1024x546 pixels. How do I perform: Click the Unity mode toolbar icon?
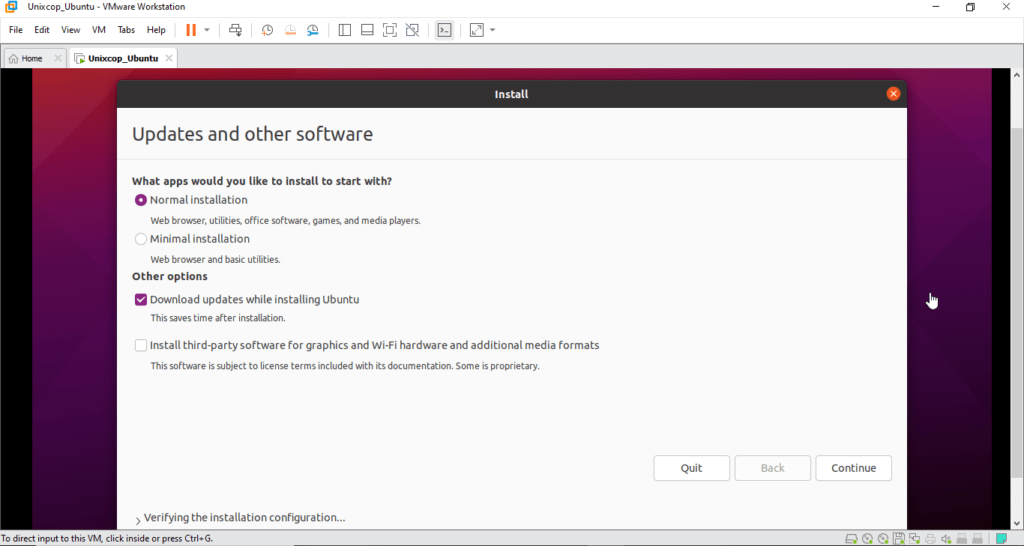[x=412, y=30]
